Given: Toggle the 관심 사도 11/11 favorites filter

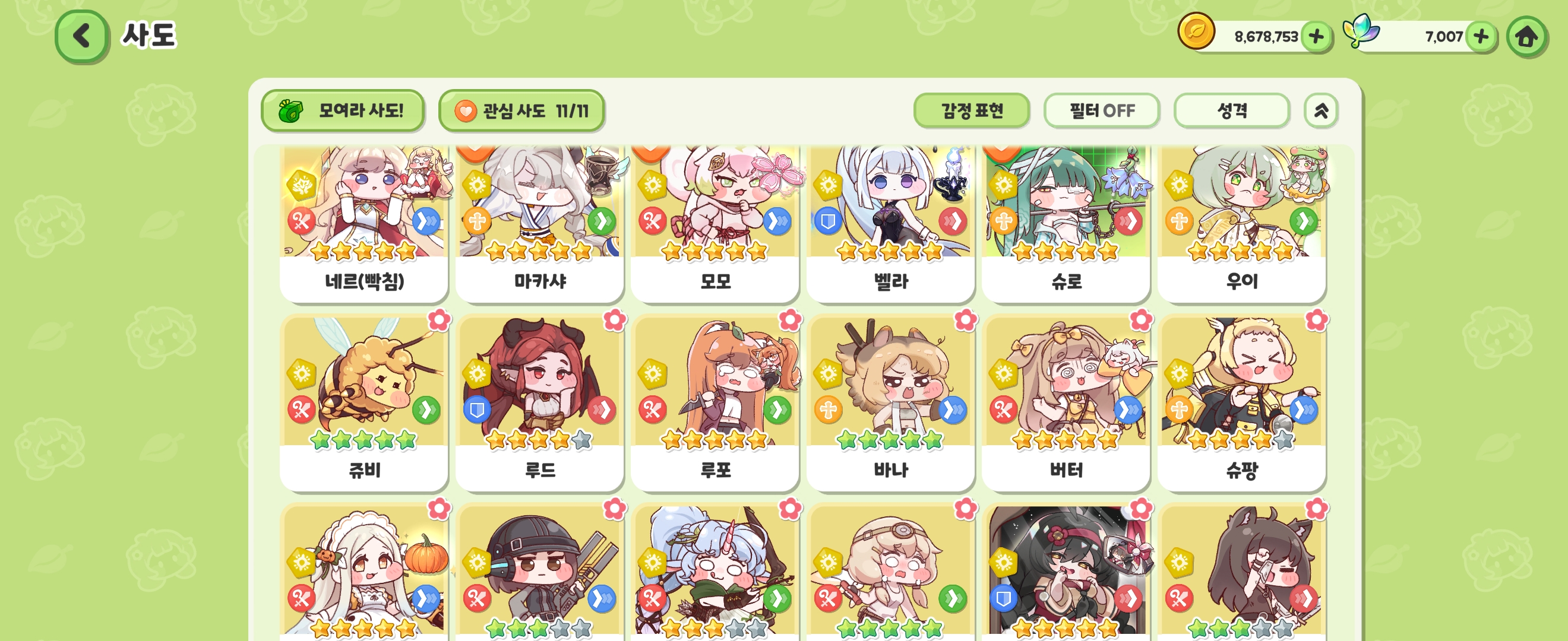Looking at the screenshot, I should click(521, 110).
